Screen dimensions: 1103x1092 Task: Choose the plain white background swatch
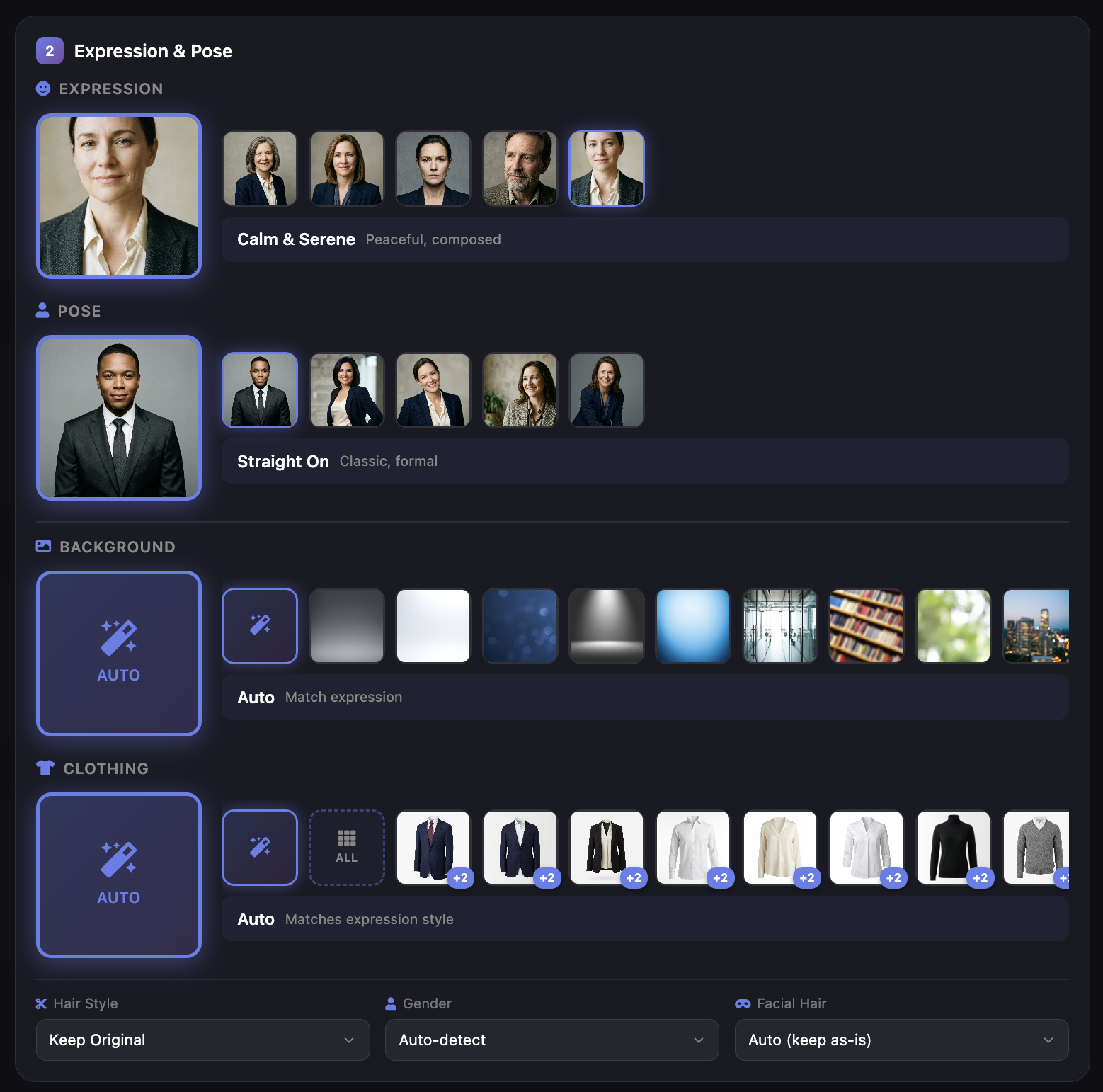point(433,626)
